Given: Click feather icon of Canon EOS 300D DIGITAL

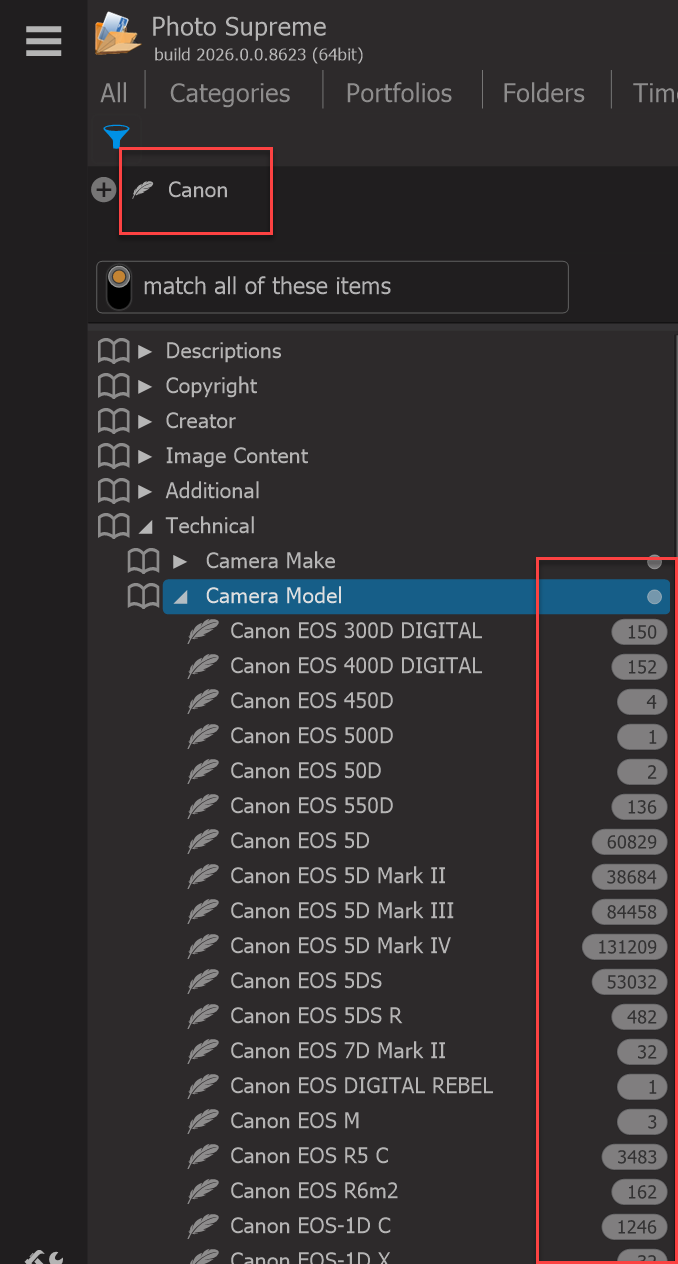Looking at the screenshot, I should point(203,631).
